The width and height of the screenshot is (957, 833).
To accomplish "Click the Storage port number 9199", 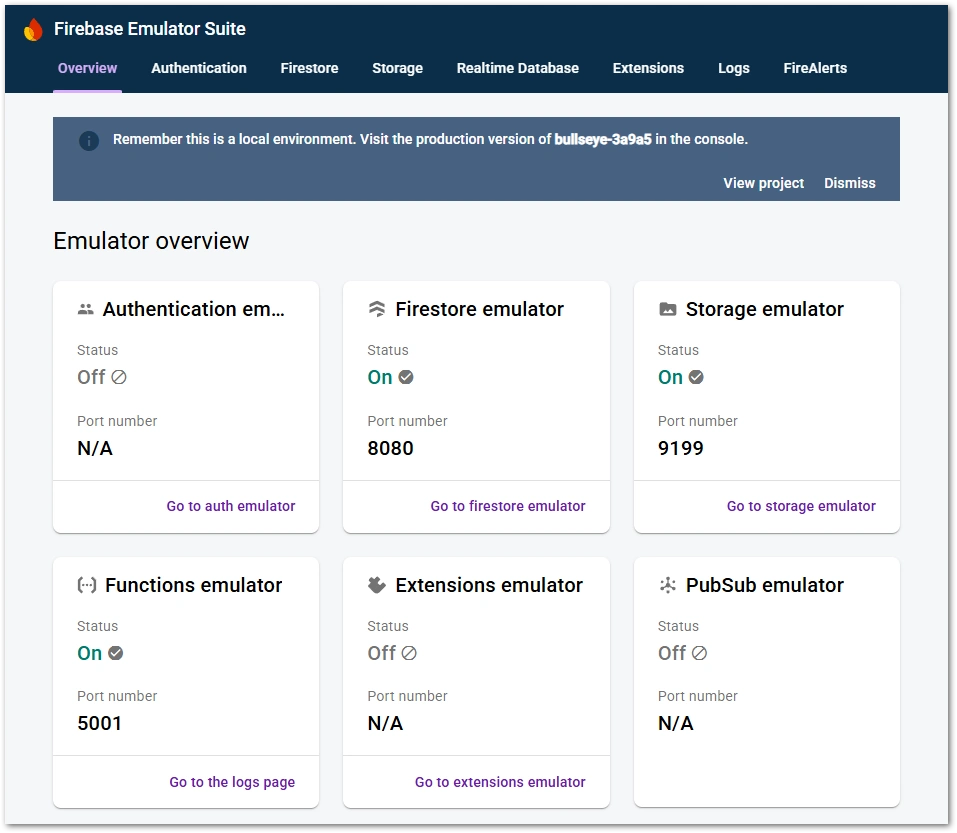I will 681,449.
